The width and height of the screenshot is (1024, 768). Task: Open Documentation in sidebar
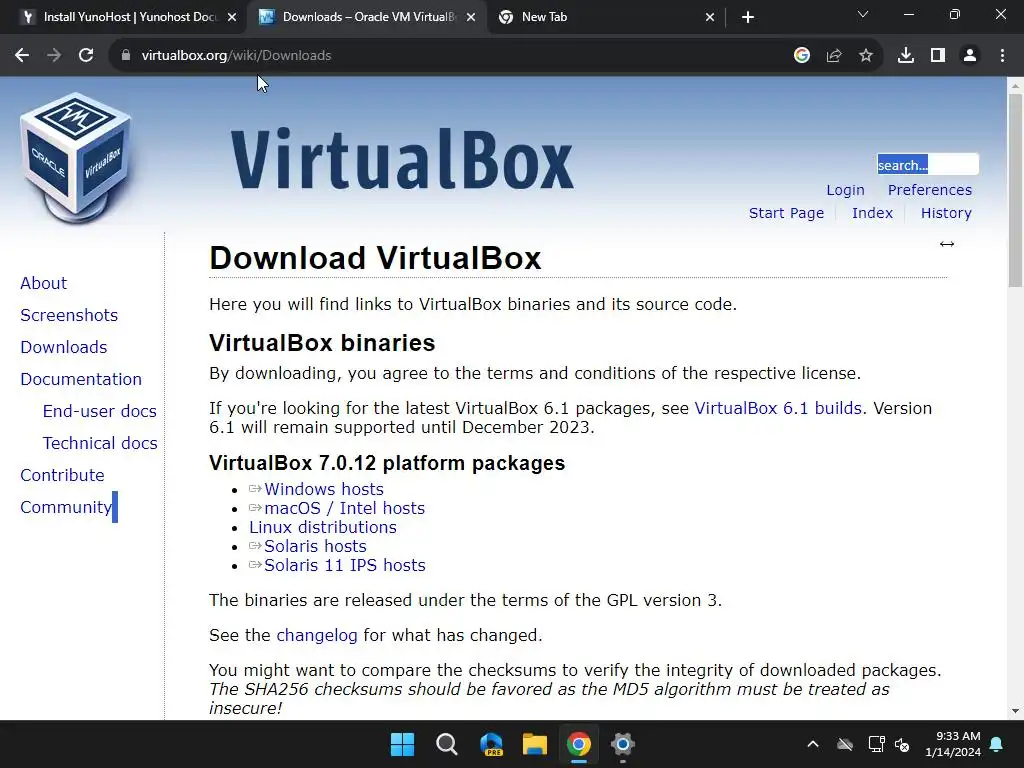(x=81, y=379)
